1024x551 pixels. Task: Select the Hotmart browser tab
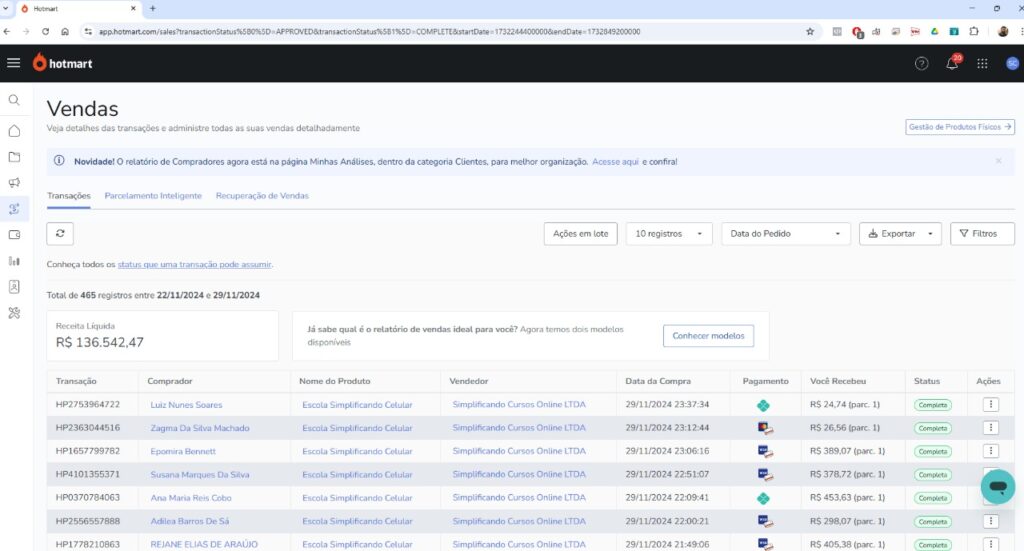(78, 8)
